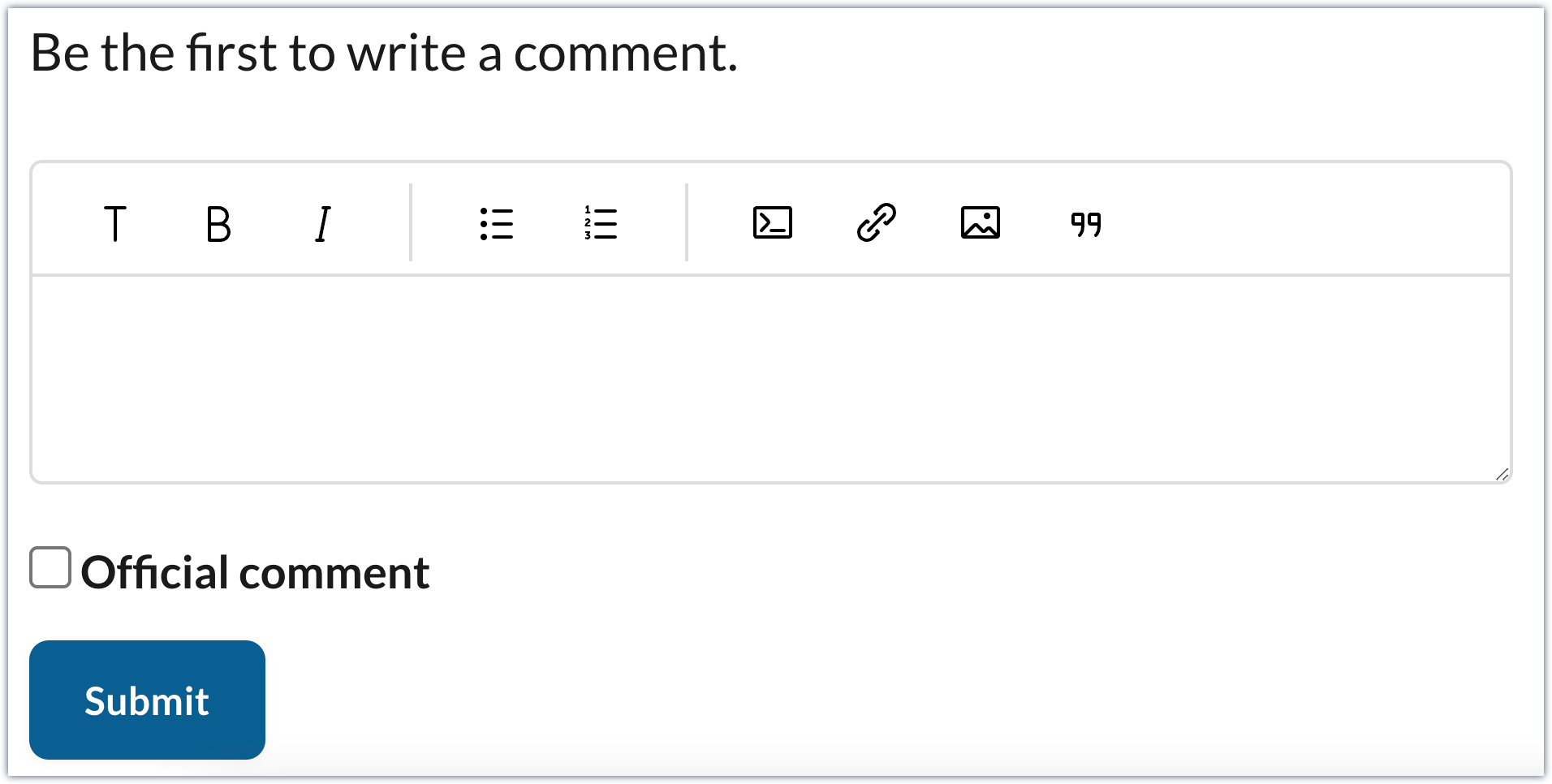The height and width of the screenshot is (784, 1552).
Task: Focus the comment text area
Action: [770, 378]
